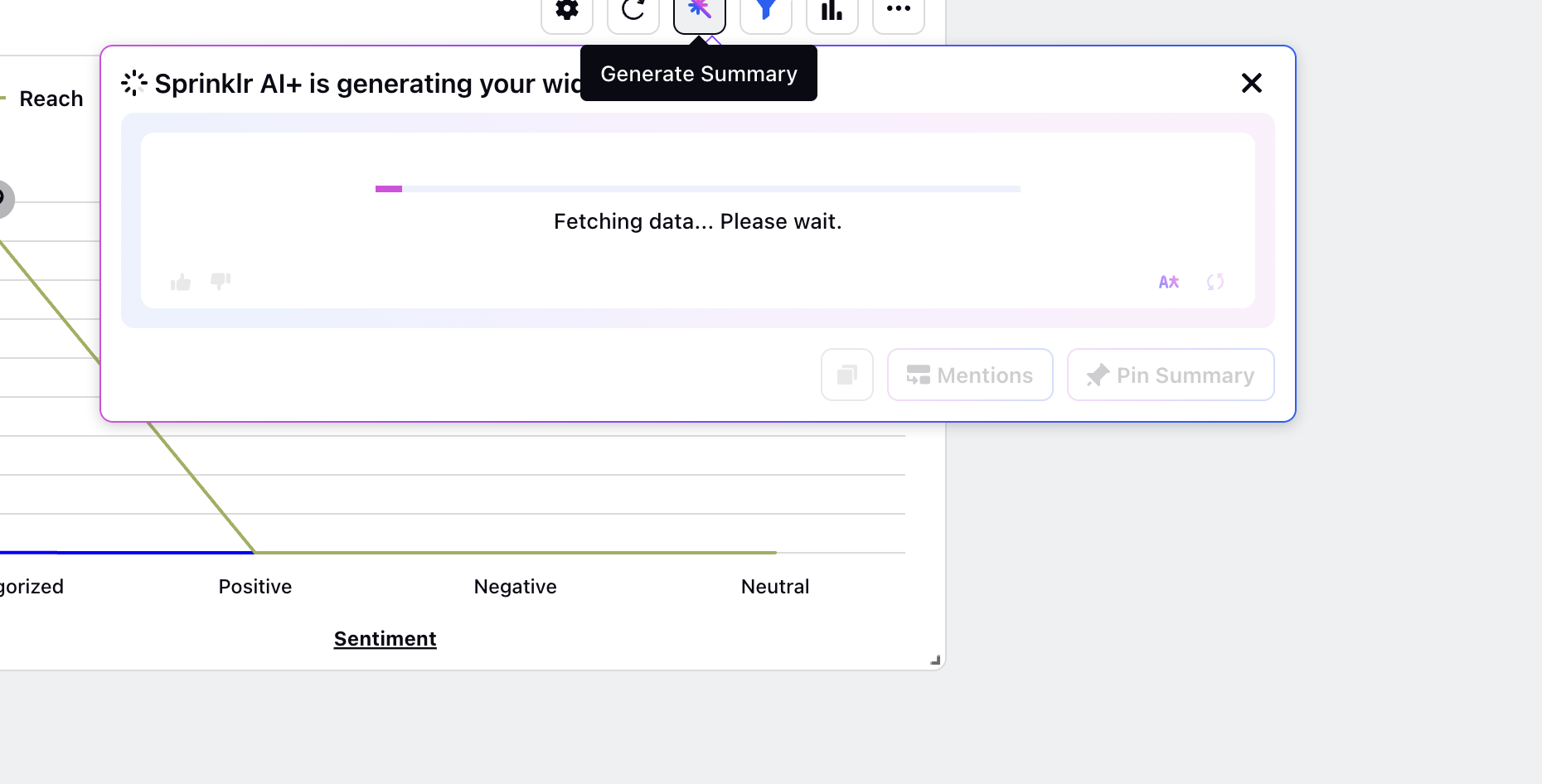The image size is (1542, 784).
Task: Copy the summary to clipboard
Action: [x=847, y=375]
